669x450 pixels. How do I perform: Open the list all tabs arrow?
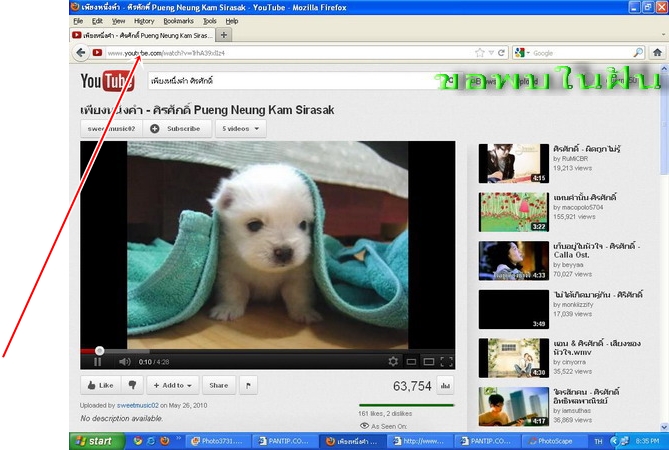click(x=663, y=35)
